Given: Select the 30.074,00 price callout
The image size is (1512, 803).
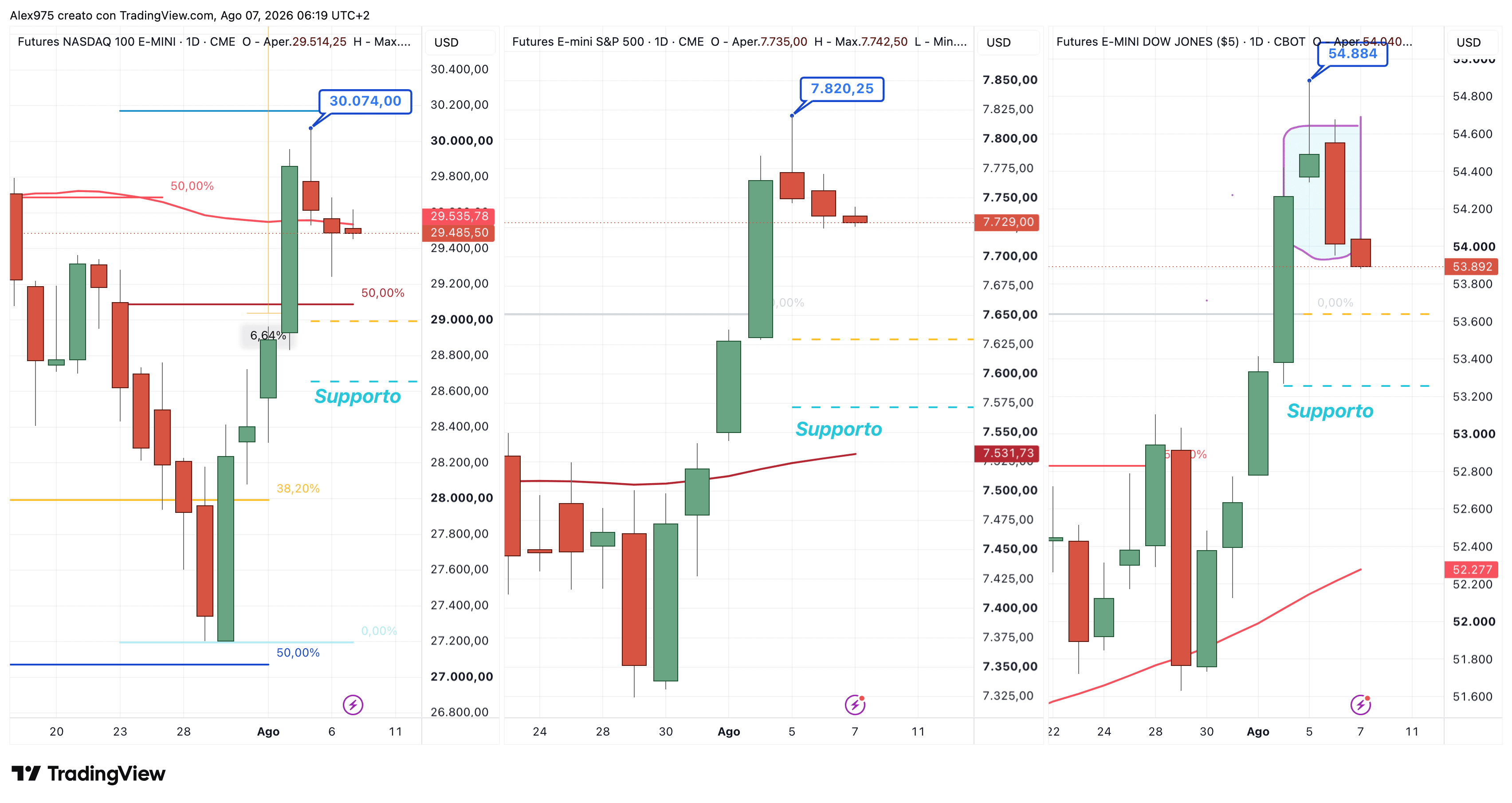Looking at the screenshot, I should point(365,101).
